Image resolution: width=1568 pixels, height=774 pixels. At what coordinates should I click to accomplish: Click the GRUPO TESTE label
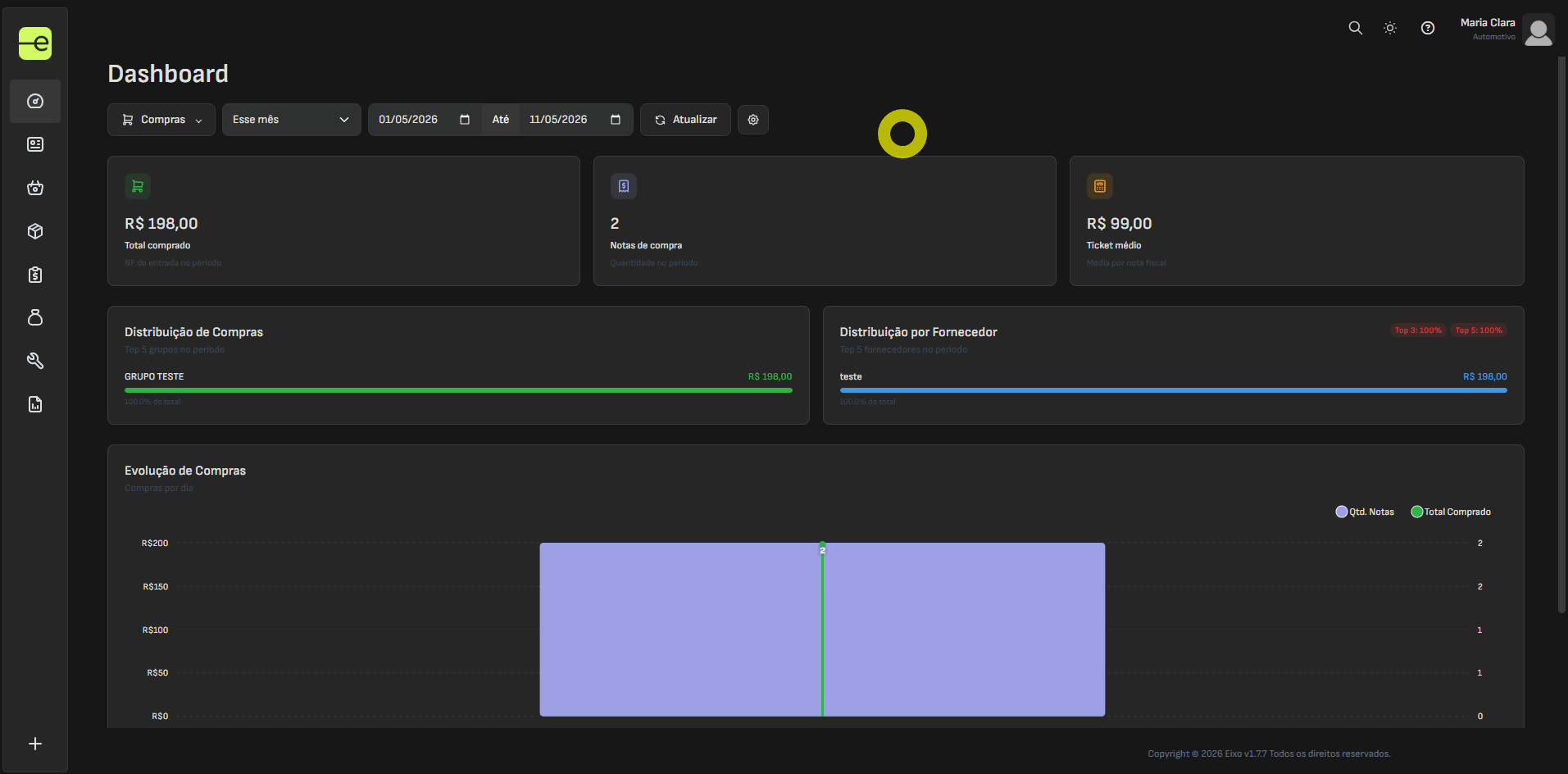(x=154, y=376)
